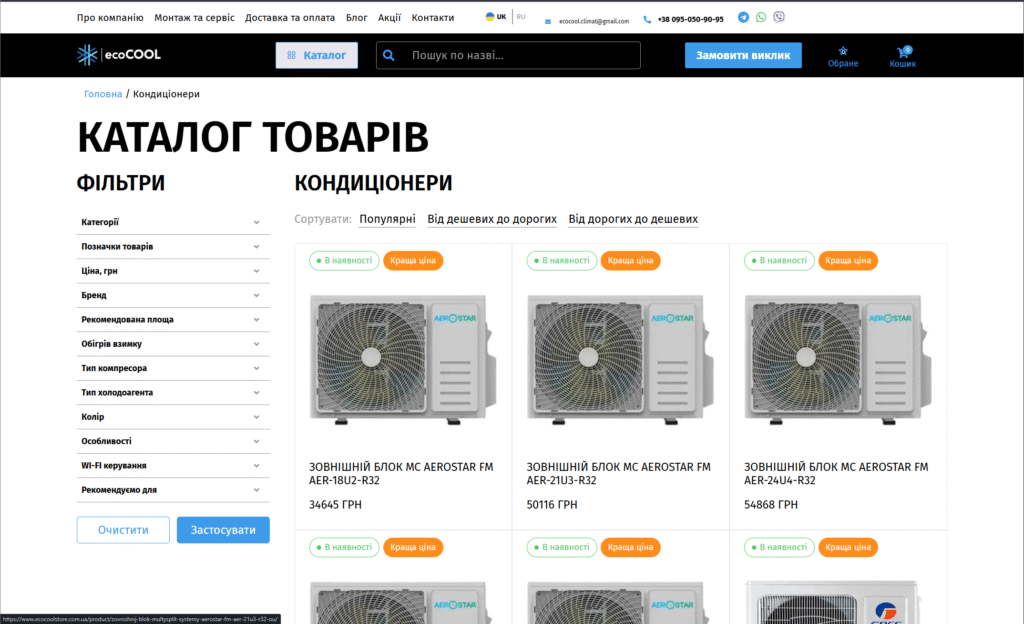The height and width of the screenshot is (624, 1024).
Task: Expand the Рекомендуємо для filter
Action: pos(173,490)
